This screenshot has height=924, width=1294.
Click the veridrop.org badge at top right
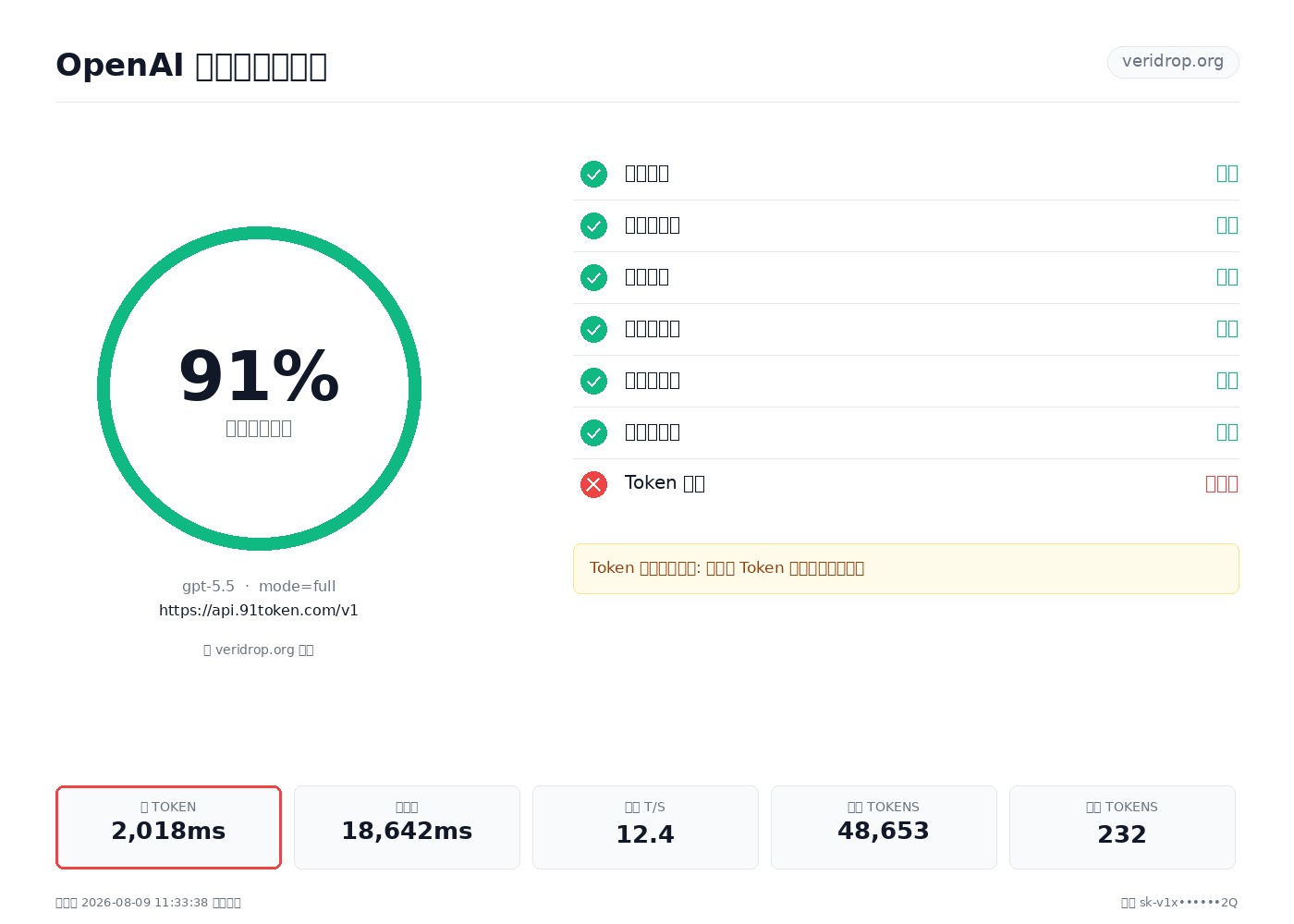coord(1173,62)
